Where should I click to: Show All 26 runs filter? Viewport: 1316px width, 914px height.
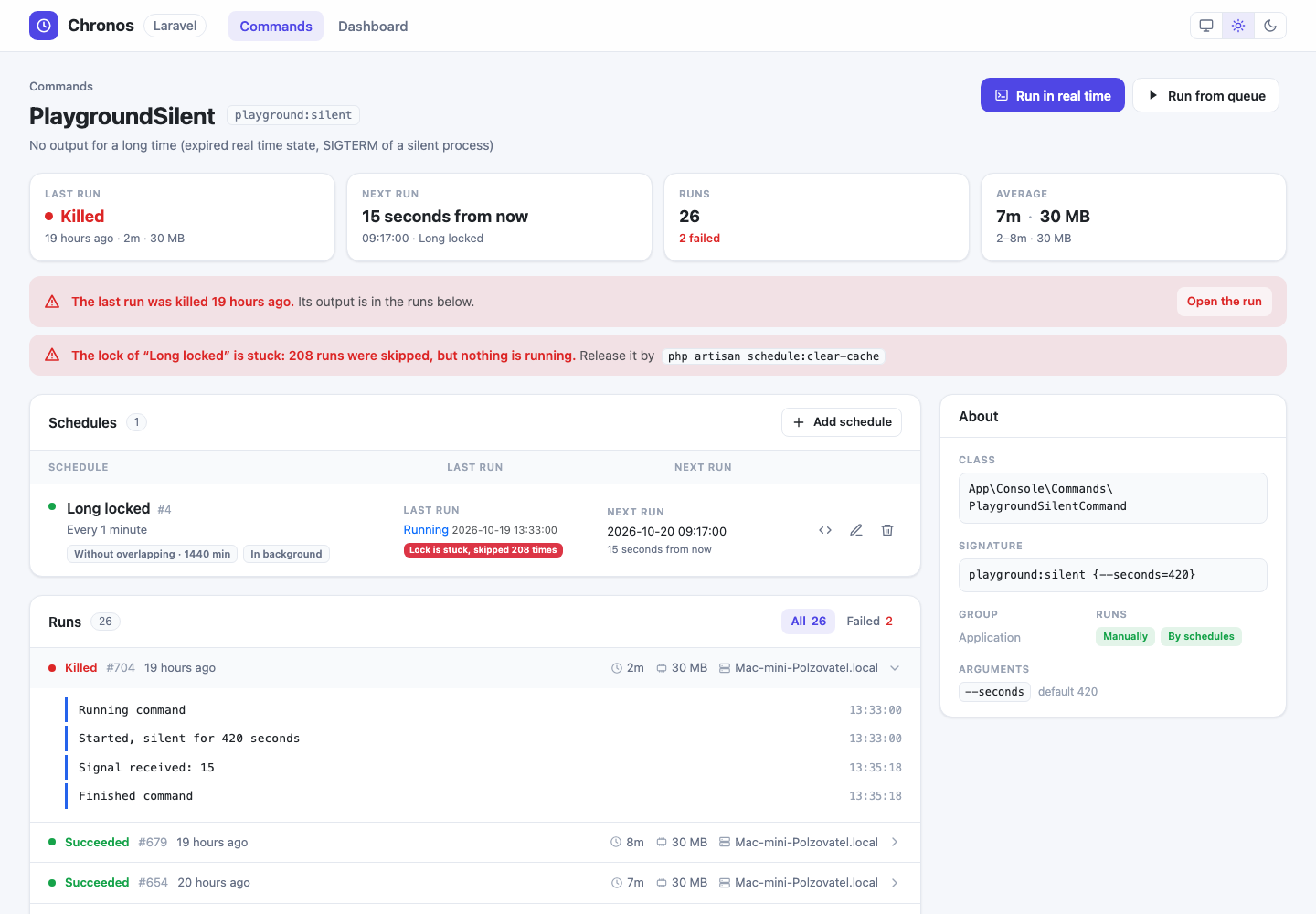[x=808, y=622]
